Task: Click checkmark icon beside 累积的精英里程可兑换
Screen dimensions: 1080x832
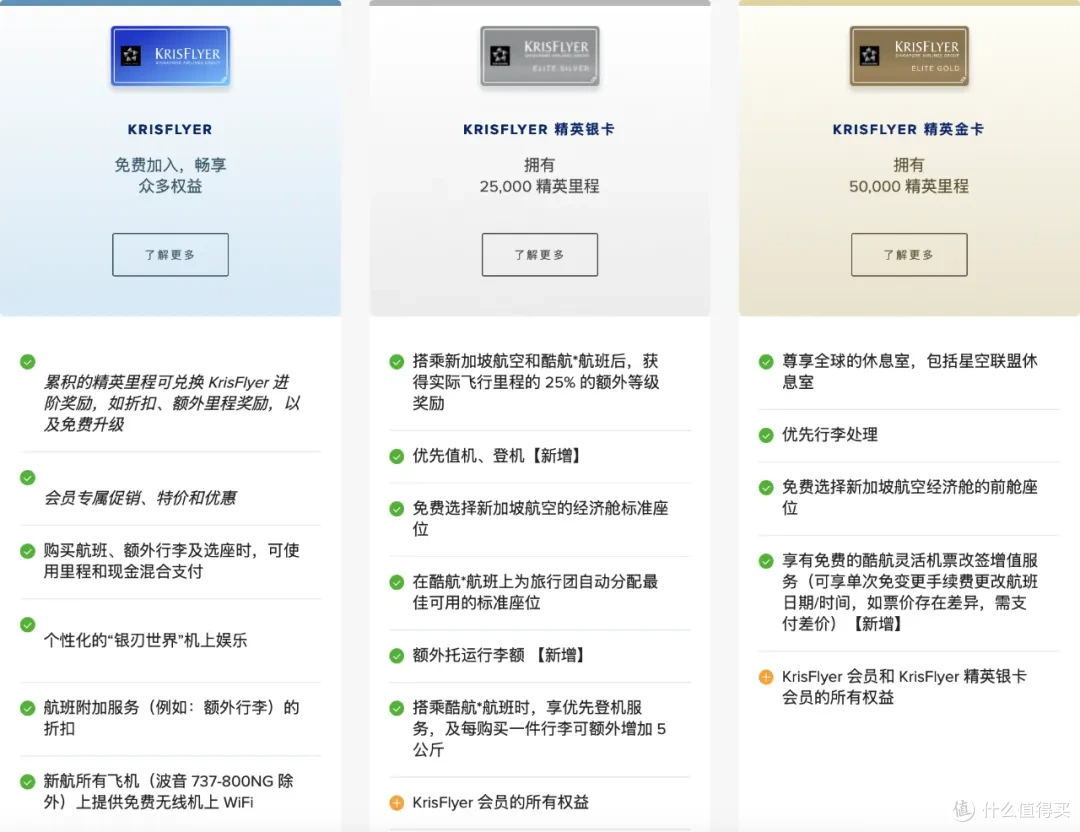Action: click(28, 362)
